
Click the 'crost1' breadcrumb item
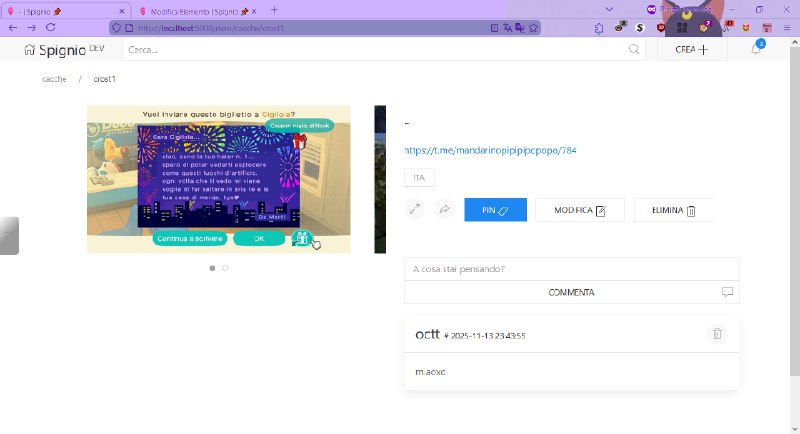(105, 79)
